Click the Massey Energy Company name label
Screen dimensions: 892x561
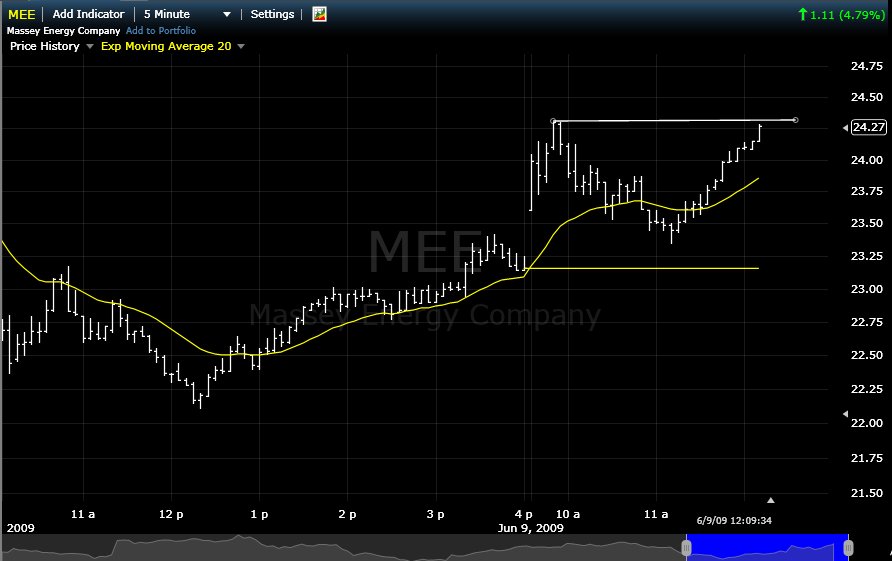coord(64,31)
